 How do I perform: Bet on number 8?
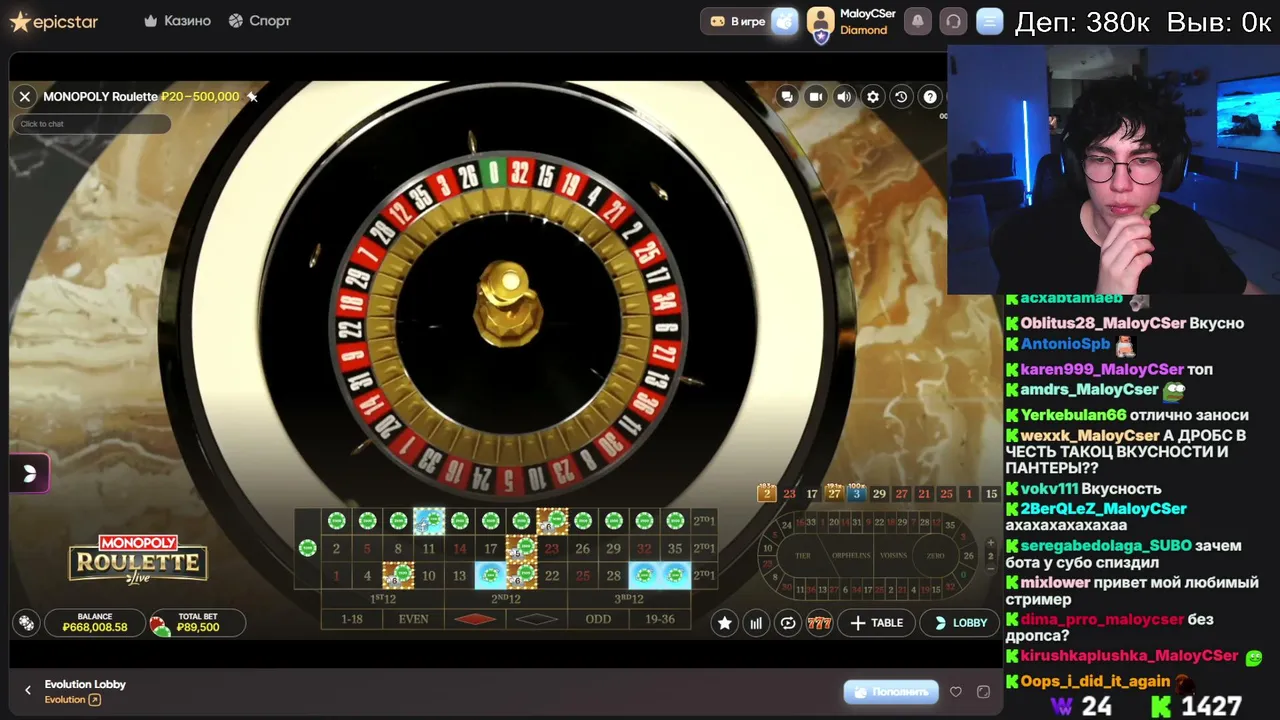click(398, 548)
